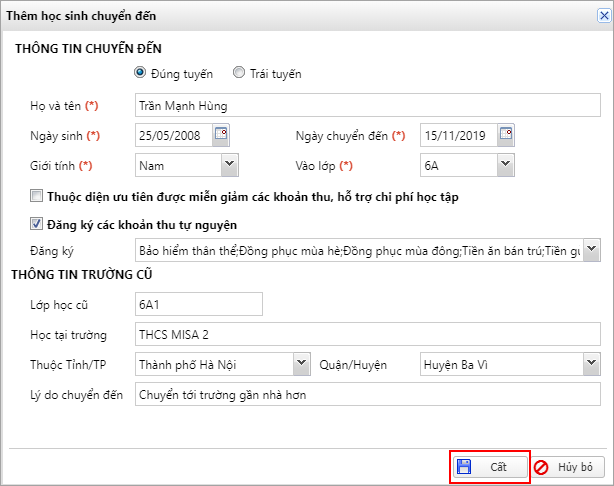
Task: Select the Đúng tuyến radio option
Action: [x=140, y=73]
